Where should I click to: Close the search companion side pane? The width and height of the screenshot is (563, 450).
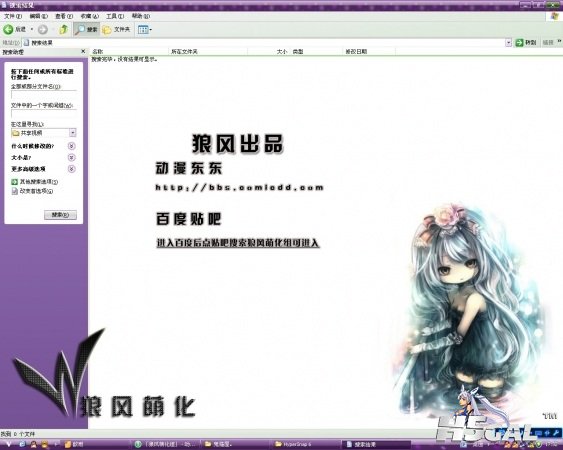click(83, 51)
